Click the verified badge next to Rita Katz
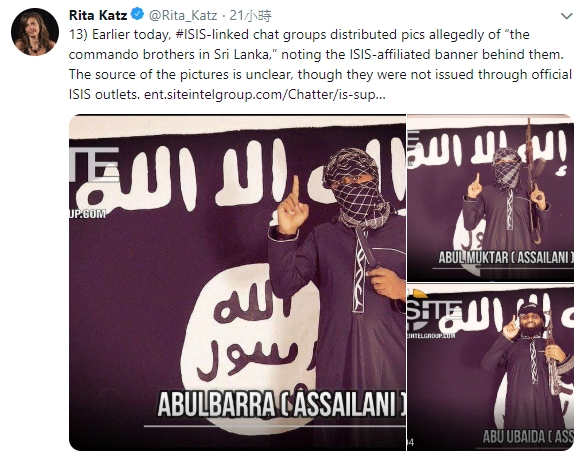Viewport: 582px width, 465px height. pyautogui.click(x=138, y=15)
